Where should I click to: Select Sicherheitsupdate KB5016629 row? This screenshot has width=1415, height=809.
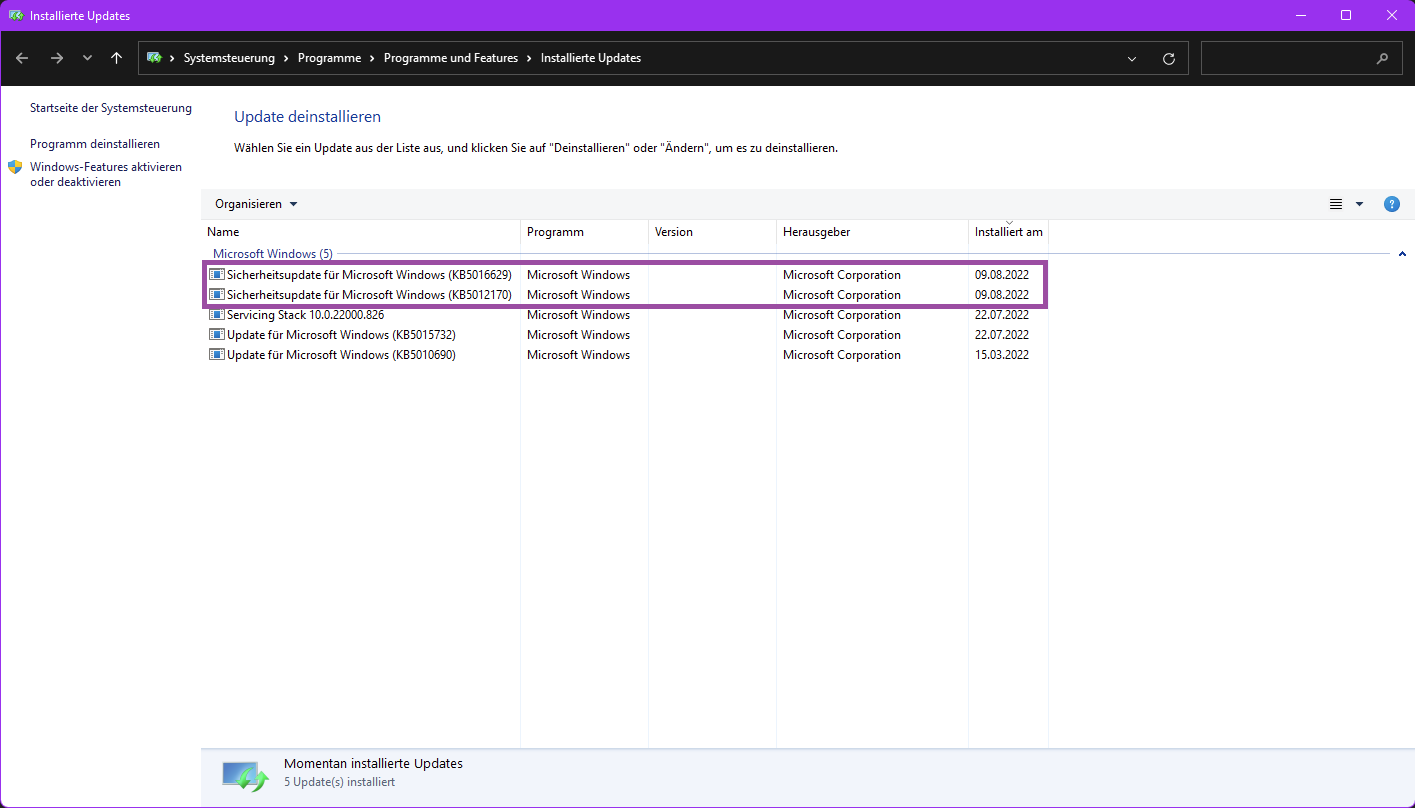[x=626, y=275]
